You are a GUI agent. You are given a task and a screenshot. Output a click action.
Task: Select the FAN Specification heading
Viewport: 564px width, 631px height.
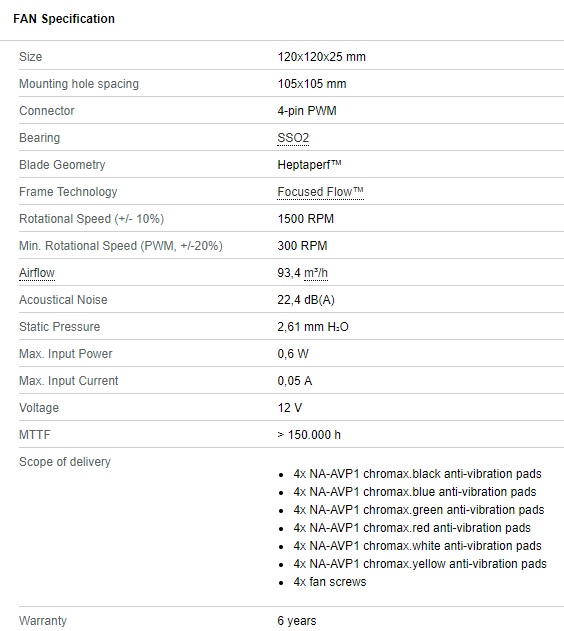point(64,19)
